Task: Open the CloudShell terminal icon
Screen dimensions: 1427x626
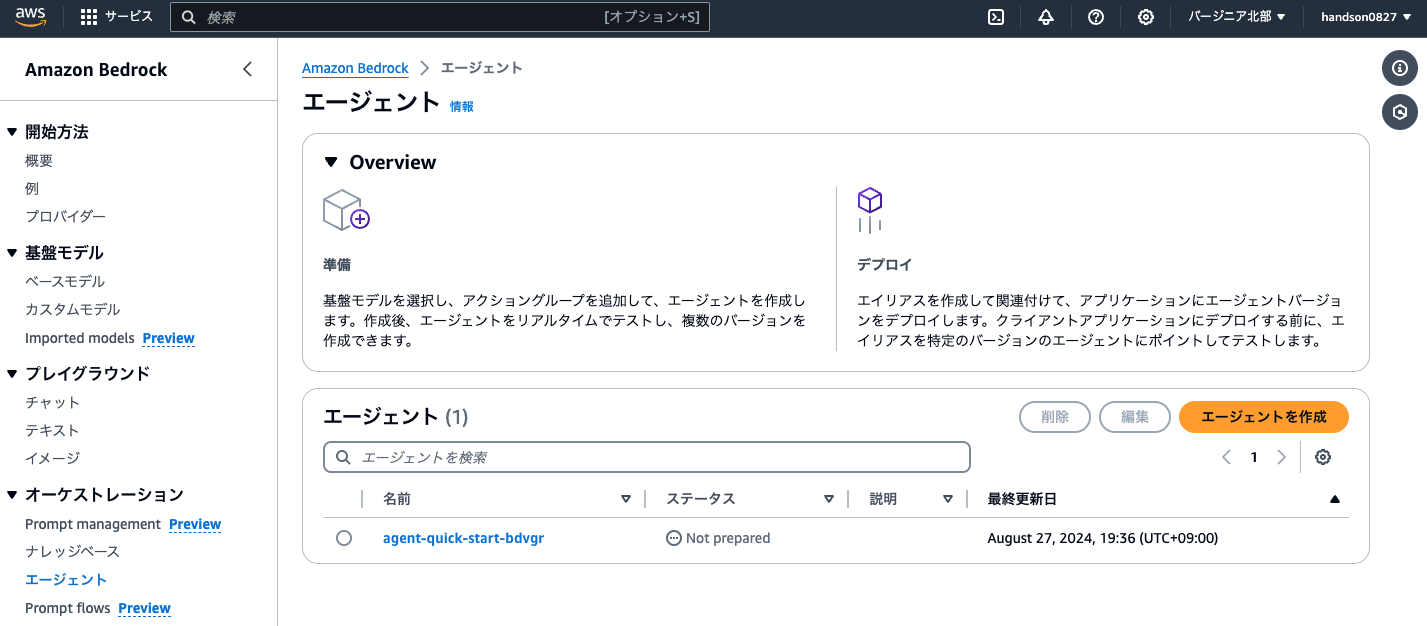Action: click(x=996, y=17)
